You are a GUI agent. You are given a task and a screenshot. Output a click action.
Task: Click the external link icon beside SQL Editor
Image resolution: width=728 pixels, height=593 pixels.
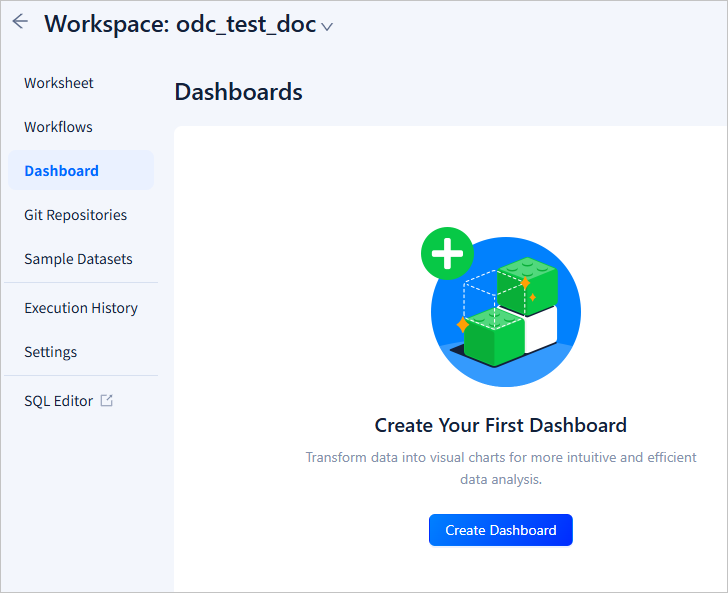(107, 401)
